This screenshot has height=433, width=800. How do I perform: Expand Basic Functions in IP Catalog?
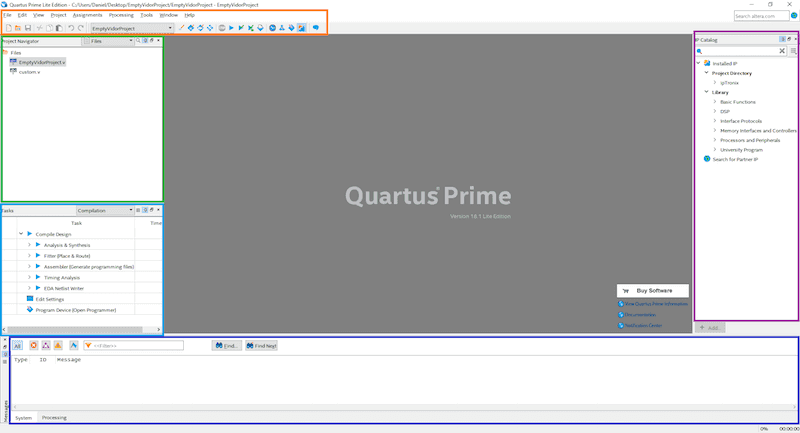(714, 102)
